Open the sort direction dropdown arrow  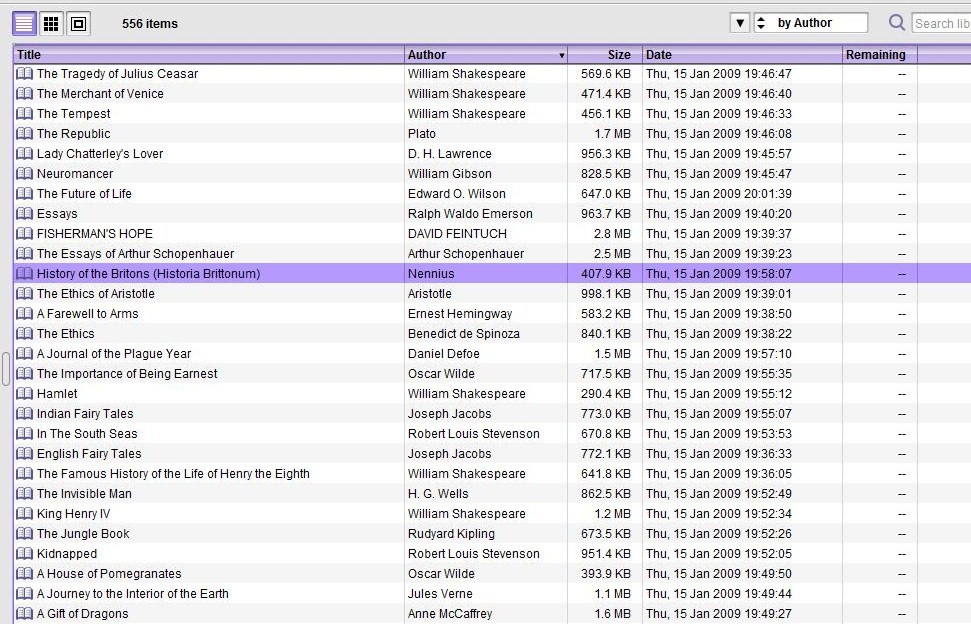click(x=740, y=23)
